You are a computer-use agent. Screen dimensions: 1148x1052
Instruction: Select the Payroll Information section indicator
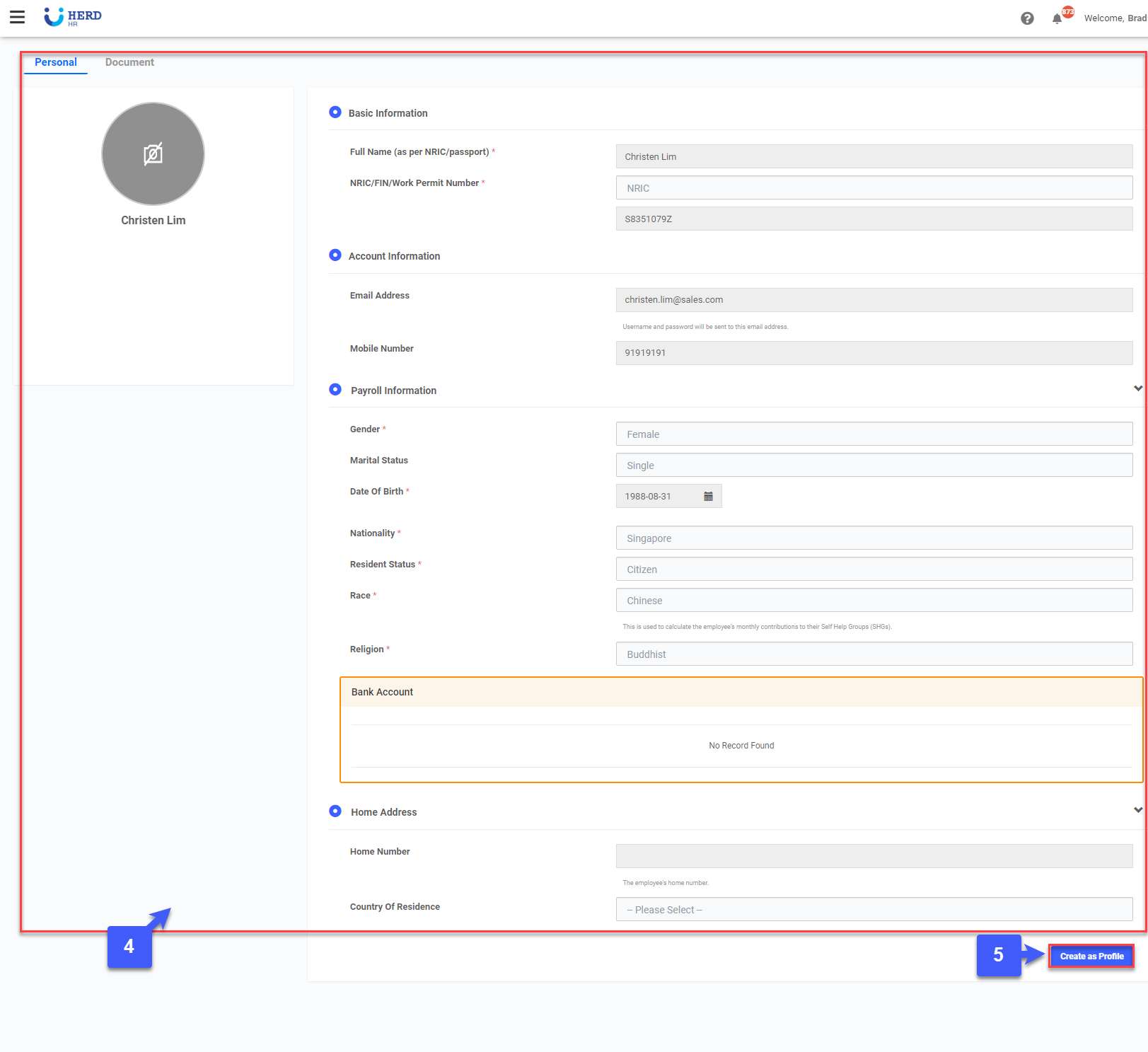click(x=335, y=389)
